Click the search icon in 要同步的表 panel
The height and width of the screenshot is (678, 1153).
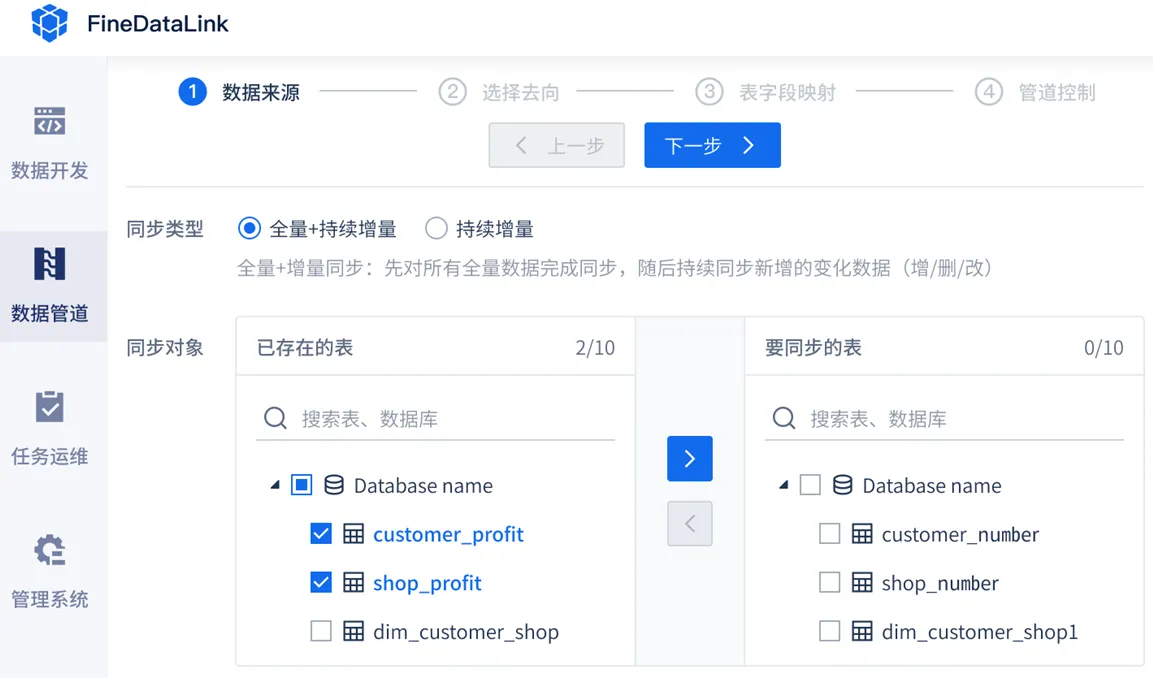(784, 418)
